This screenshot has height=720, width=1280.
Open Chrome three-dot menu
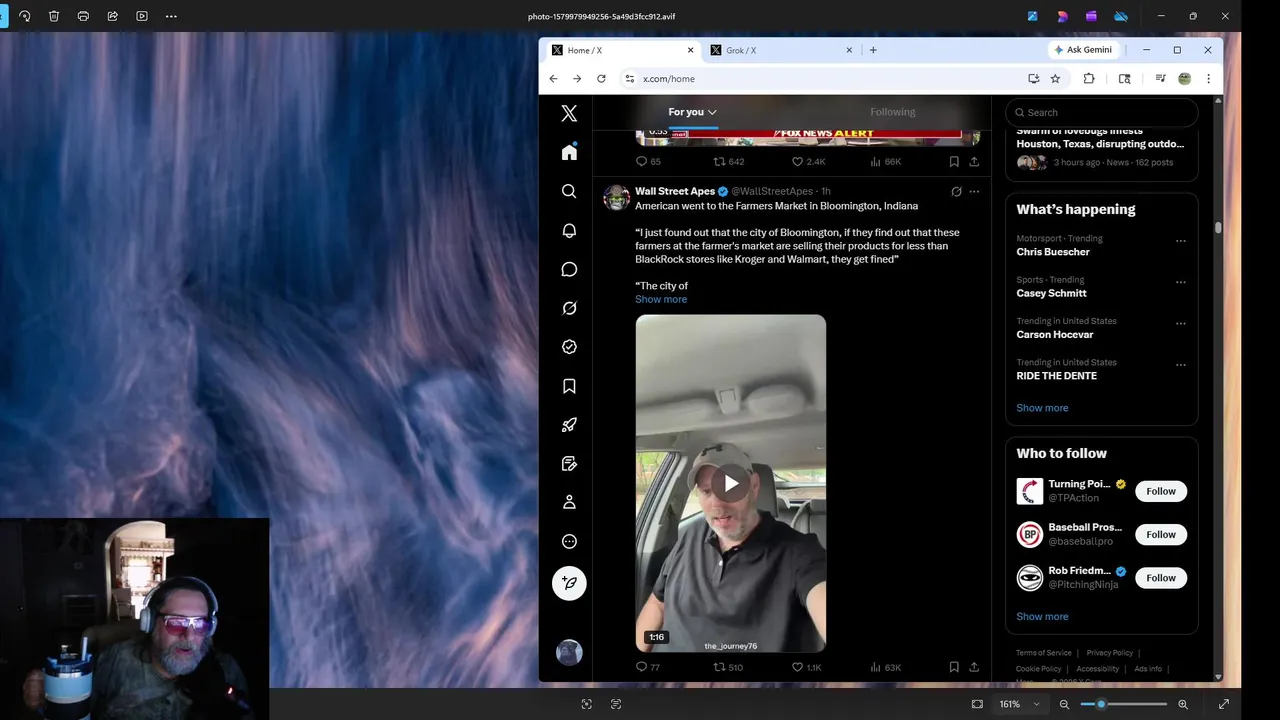pyautogui.click(x=1208, y=78)
